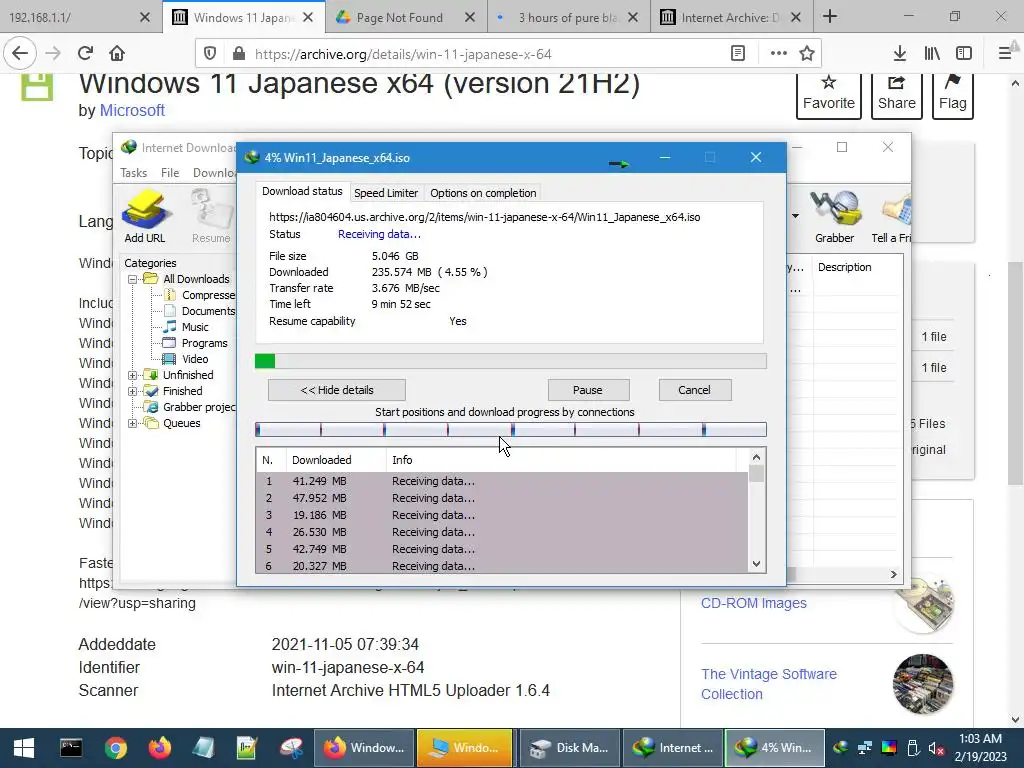Click the Hide details button
The height and width of the screenshot is (768, 1024).
(x=337, y=390)
